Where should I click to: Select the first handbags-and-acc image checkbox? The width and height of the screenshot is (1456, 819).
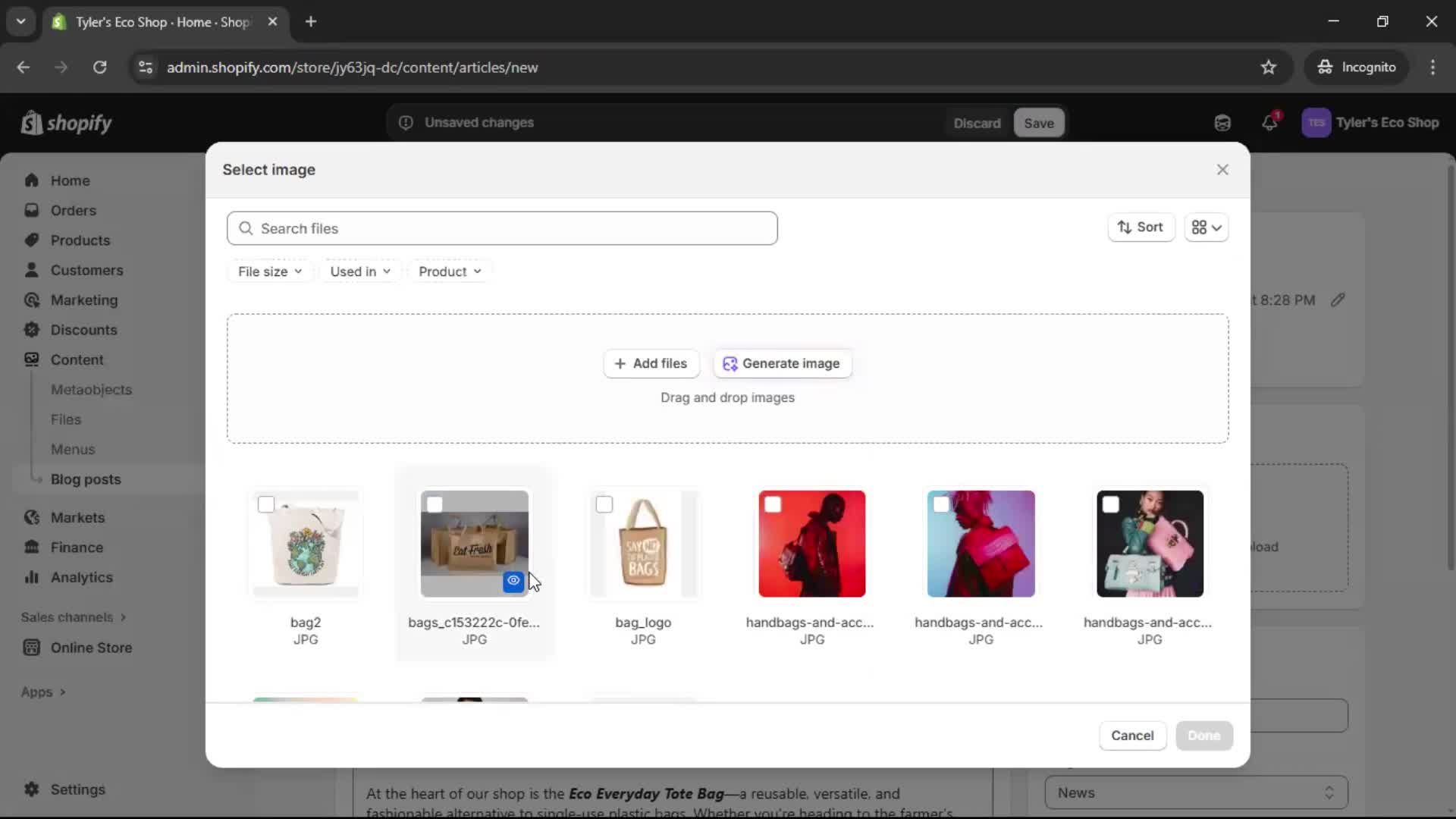pyautogui.click(x=774, y=503)
